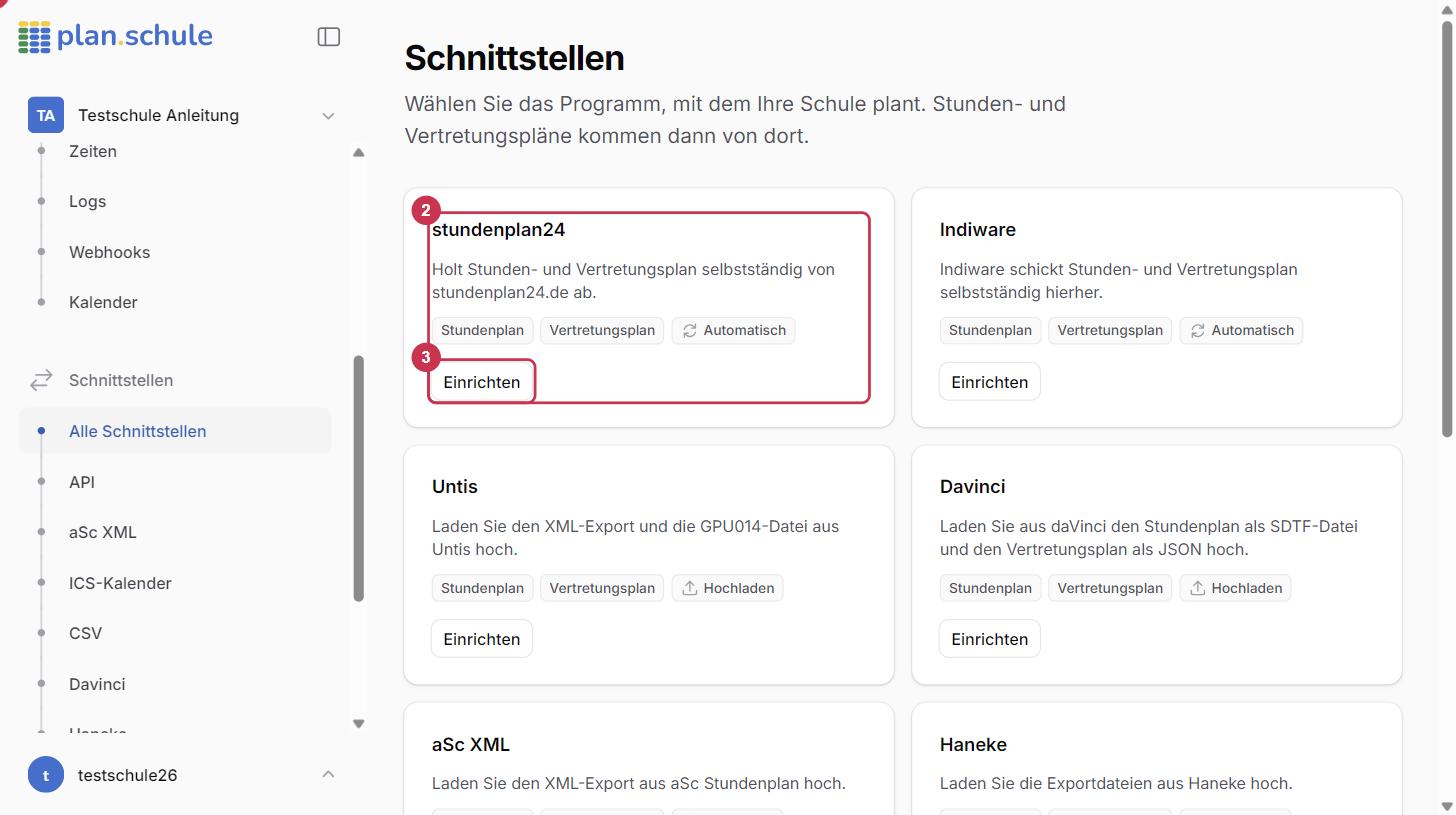
Task: Click the Schnittstellen arrows icon in sidebar
Action: 41,380
